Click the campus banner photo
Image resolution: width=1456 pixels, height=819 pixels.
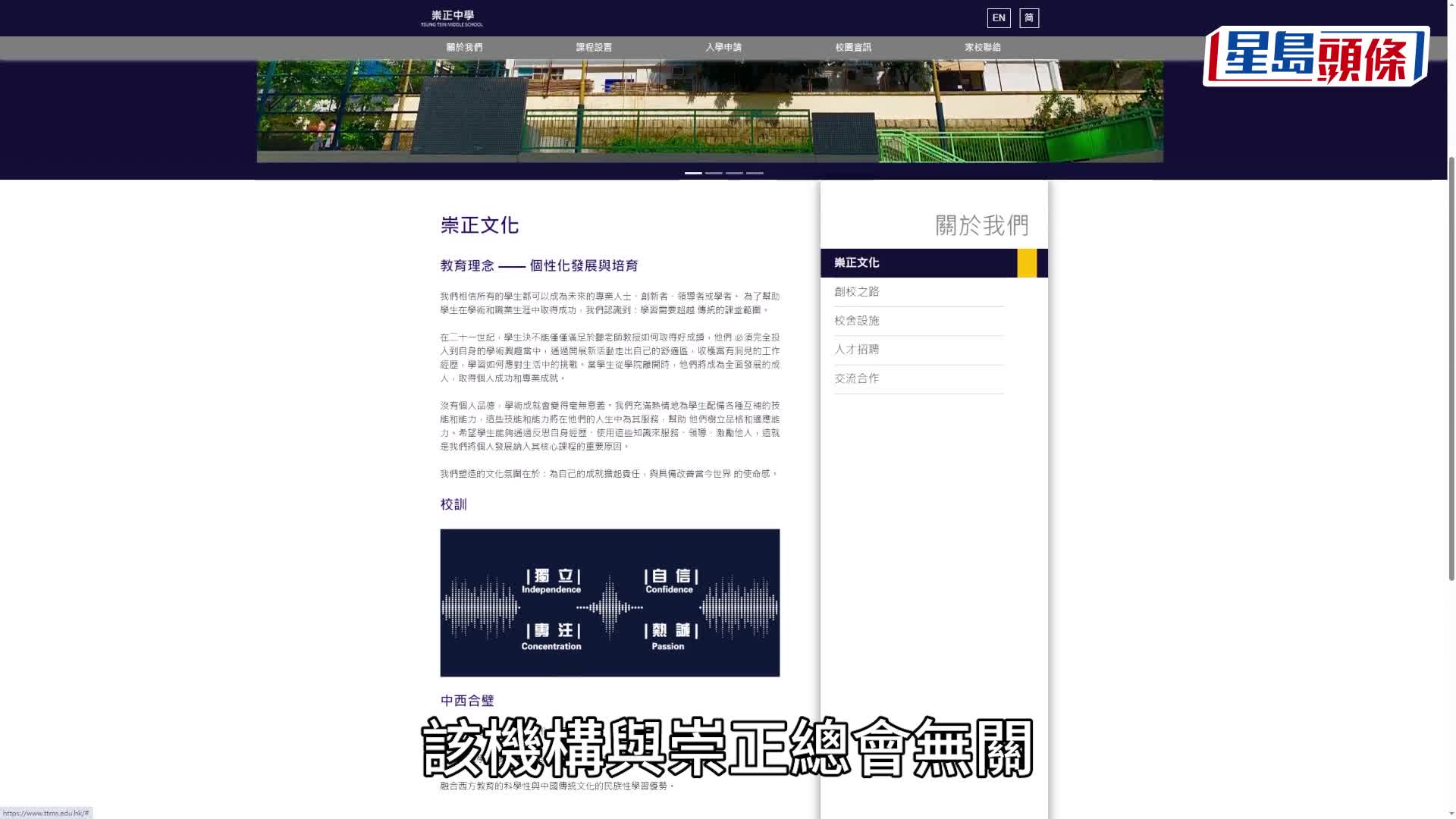(710, 111)
